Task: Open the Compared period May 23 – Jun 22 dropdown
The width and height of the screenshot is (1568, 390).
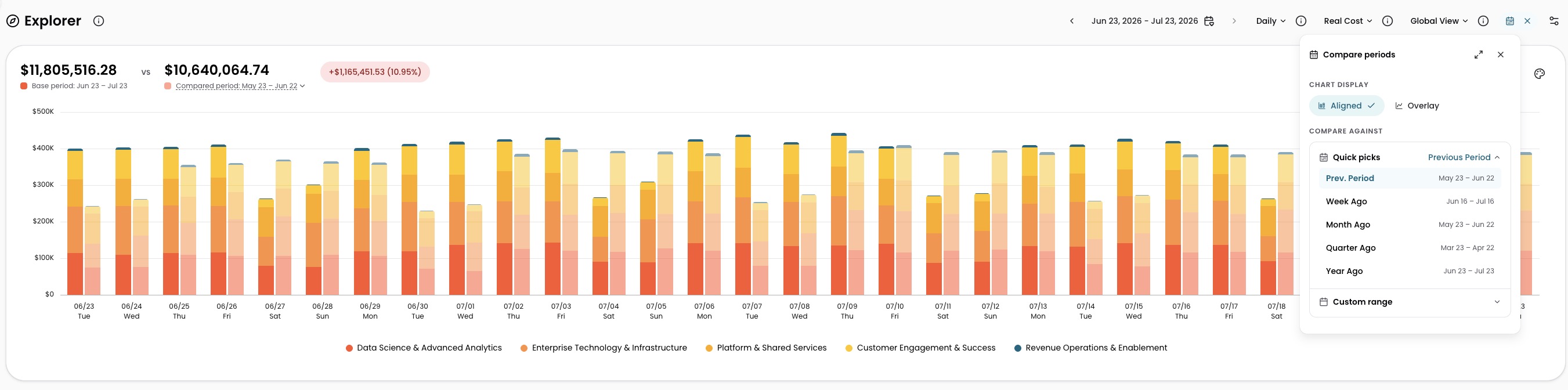Action: (x=240, y=86)
